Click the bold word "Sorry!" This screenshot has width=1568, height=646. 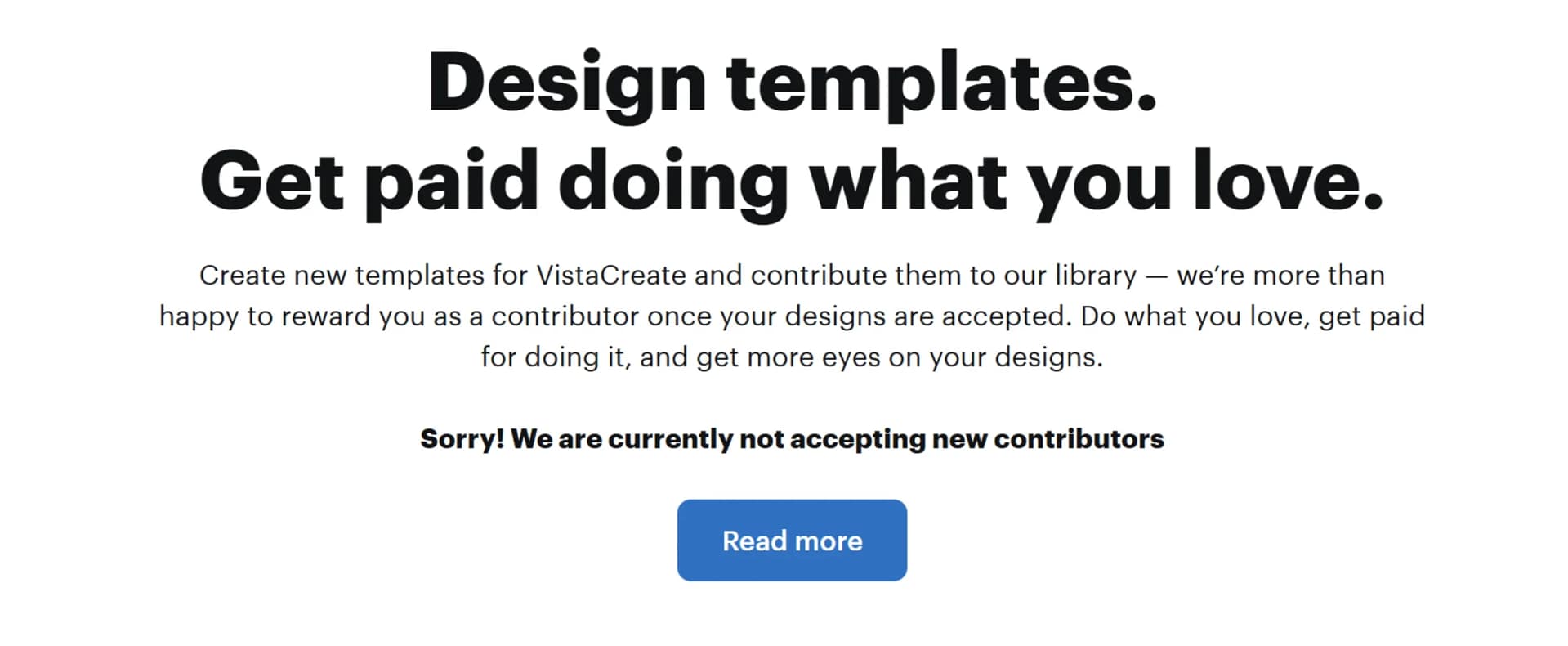462,439
